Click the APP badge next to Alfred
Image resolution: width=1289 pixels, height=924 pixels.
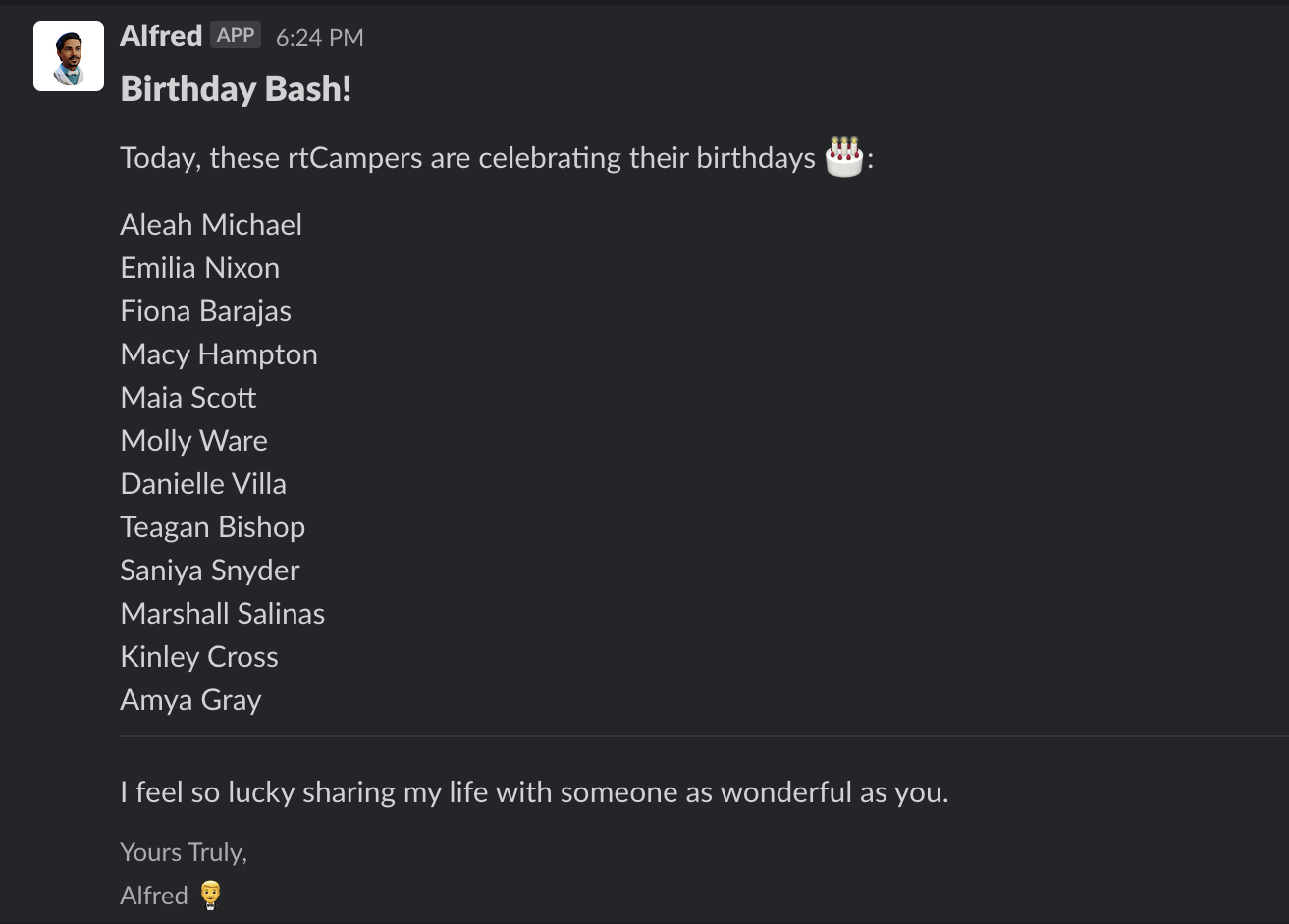(x=236, y=36)
